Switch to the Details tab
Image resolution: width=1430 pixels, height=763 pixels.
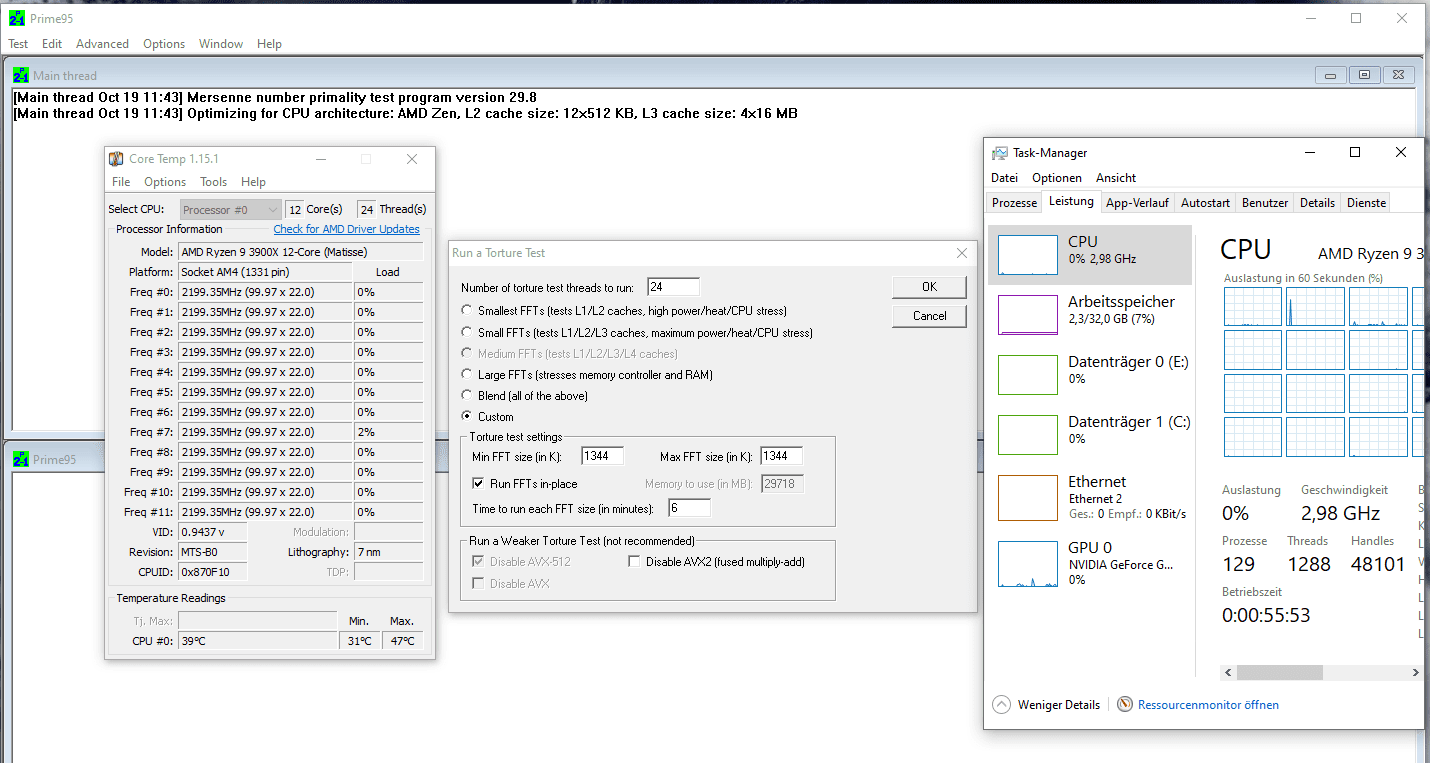coord(1317,202)
